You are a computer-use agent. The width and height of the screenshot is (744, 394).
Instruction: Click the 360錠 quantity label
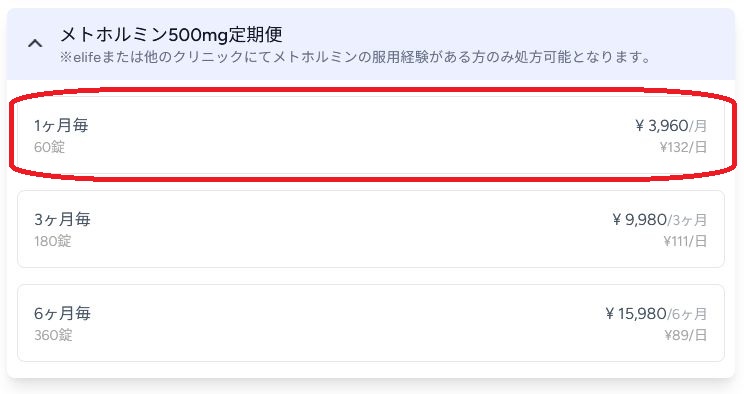(53, 335)
